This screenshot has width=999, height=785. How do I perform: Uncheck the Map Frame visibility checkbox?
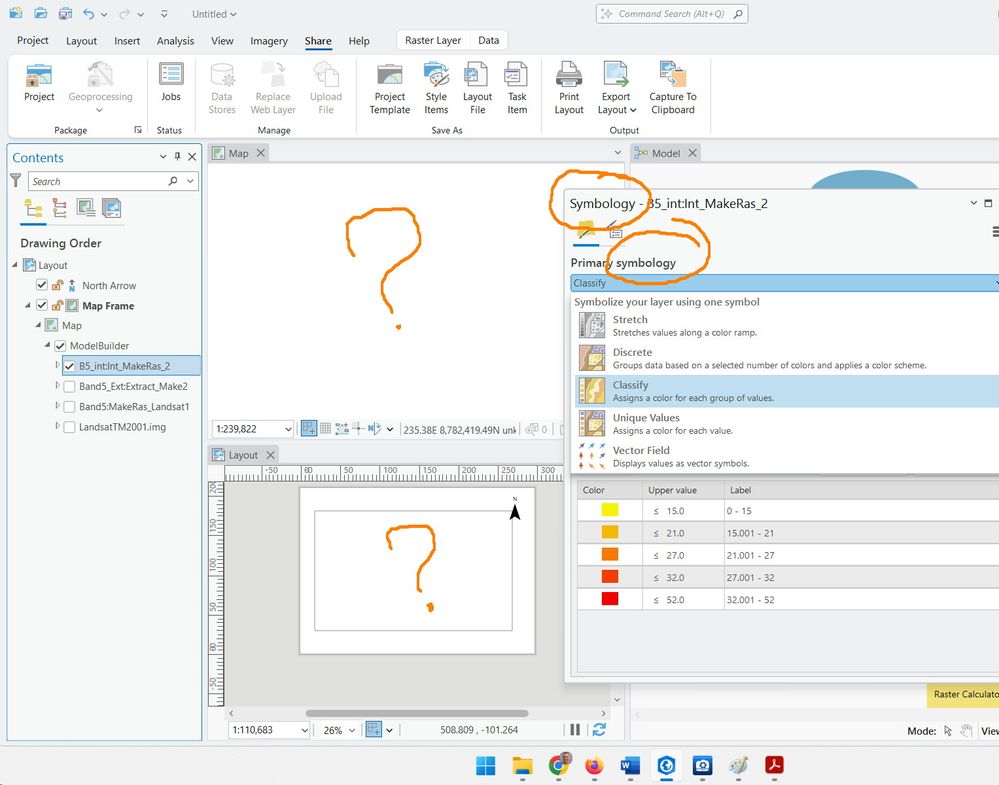pos(42,305)
